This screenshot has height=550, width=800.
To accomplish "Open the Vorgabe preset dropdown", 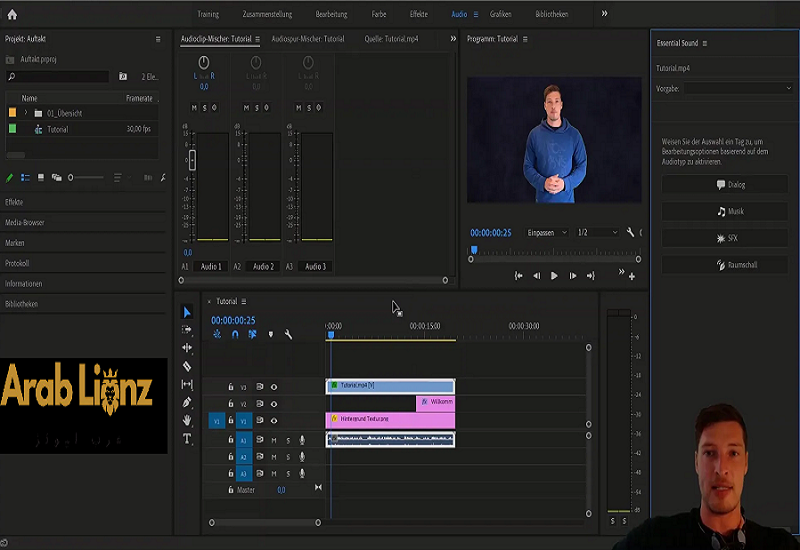I will click(739, 88).
